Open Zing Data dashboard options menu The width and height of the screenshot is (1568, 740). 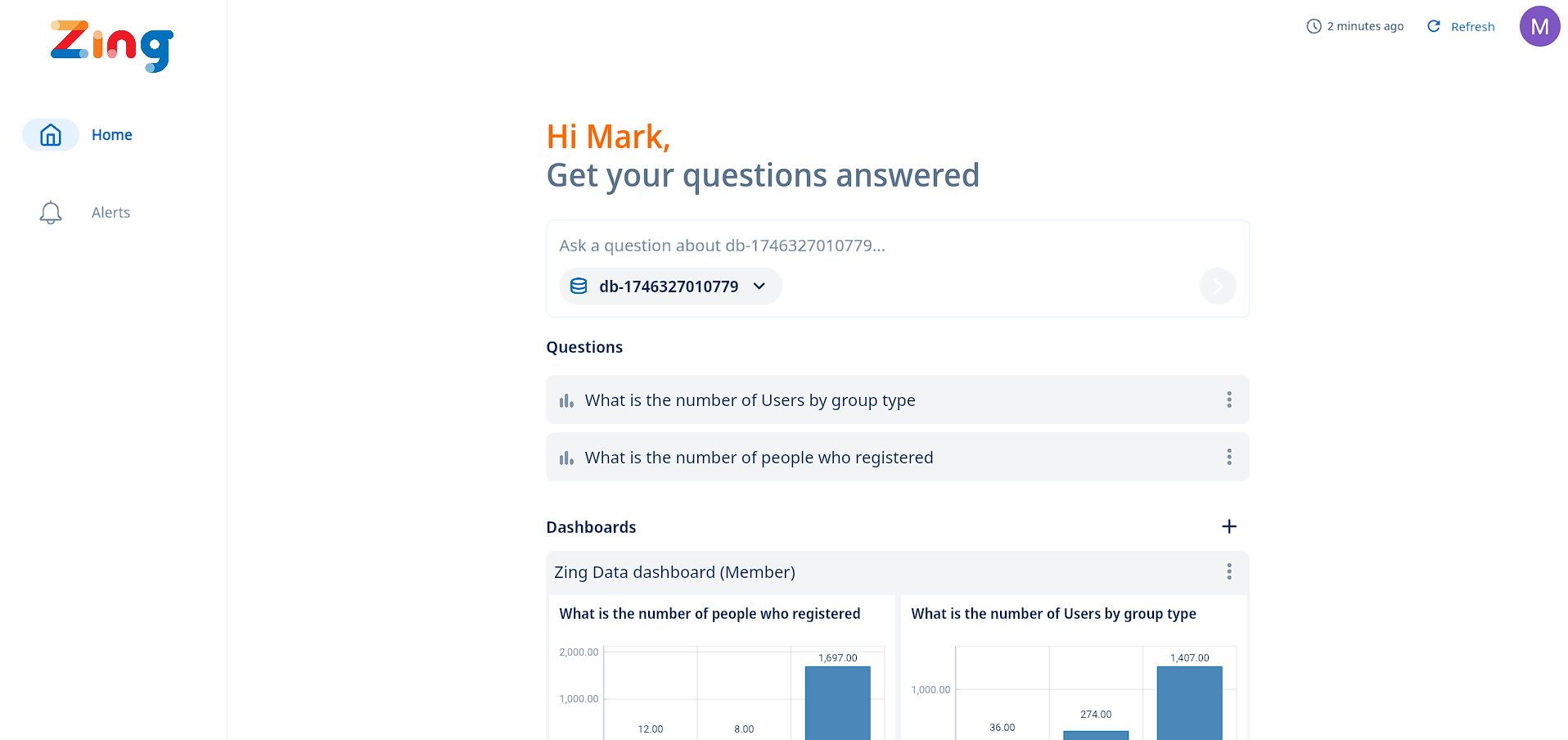click(1228, 571)
